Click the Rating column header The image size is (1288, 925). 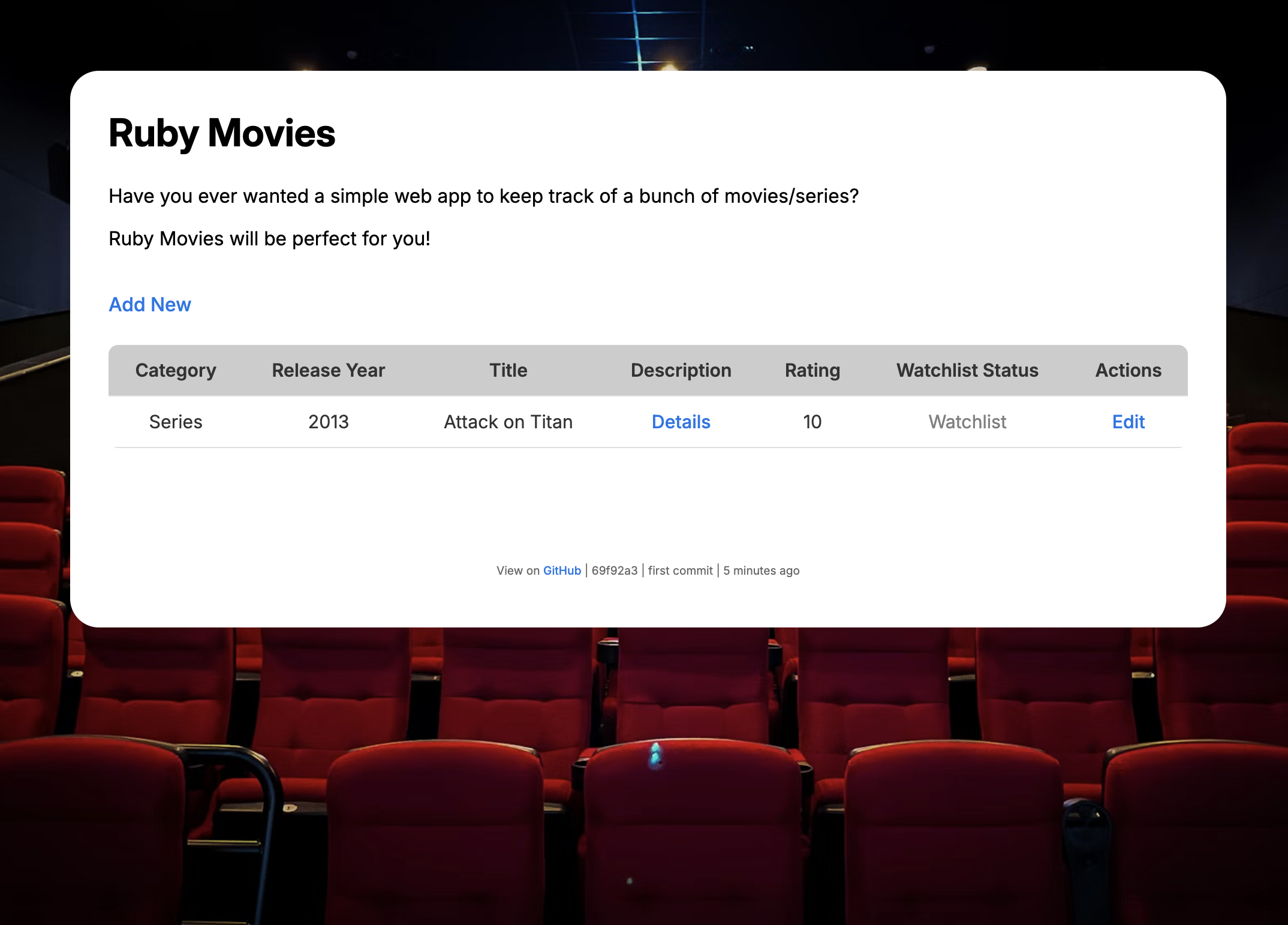[812, 370]
